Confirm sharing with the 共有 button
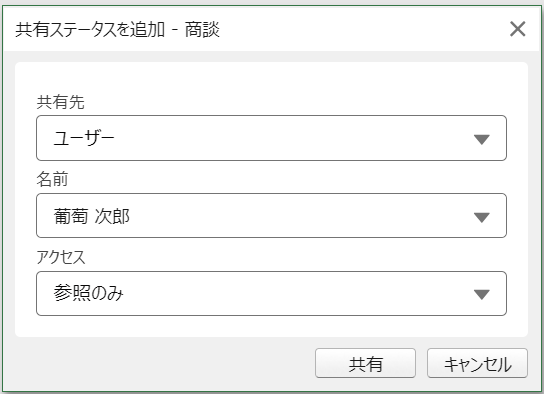This screenshot has height=394, width=544. pos(365,363)
